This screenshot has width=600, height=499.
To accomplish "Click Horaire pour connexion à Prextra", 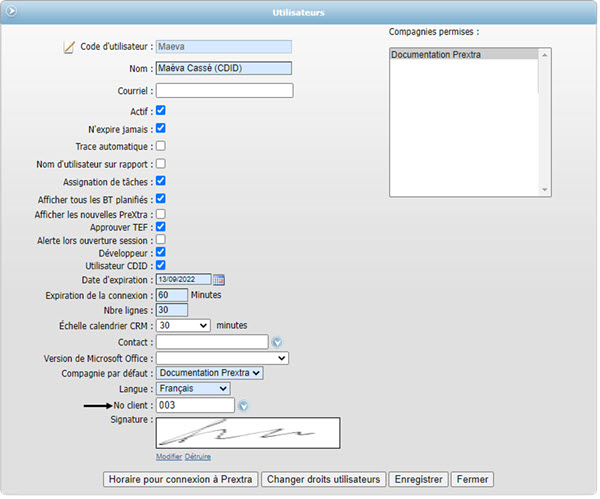I will click(x=180, y=480).
